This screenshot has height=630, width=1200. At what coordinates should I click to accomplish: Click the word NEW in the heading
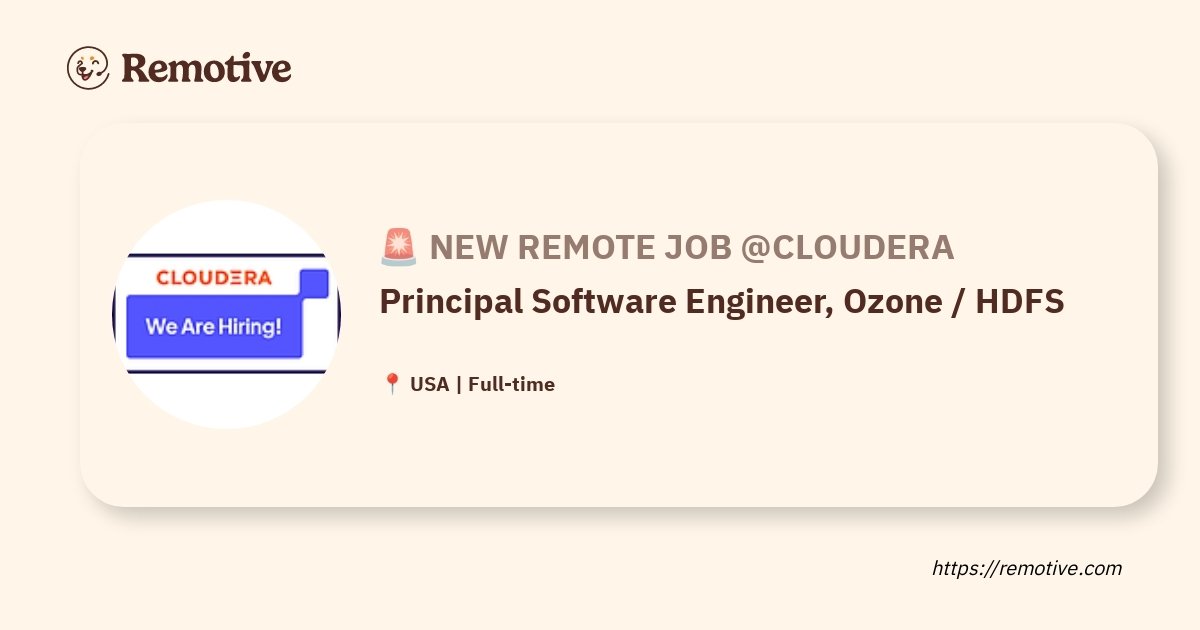[464, 247]
